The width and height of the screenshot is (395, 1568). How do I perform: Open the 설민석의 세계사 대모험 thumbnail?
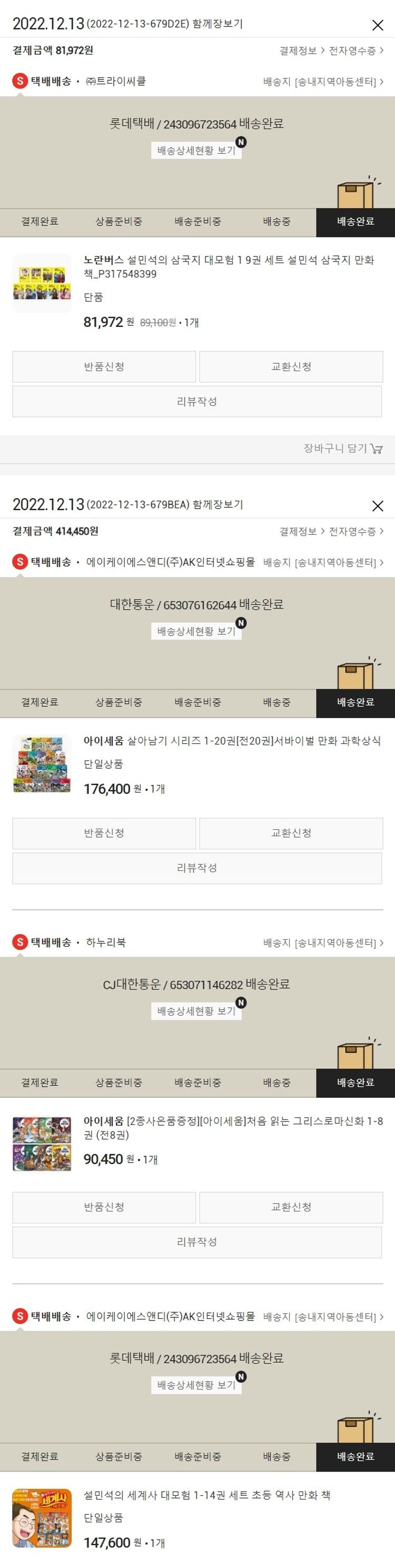click(42, 1518)
